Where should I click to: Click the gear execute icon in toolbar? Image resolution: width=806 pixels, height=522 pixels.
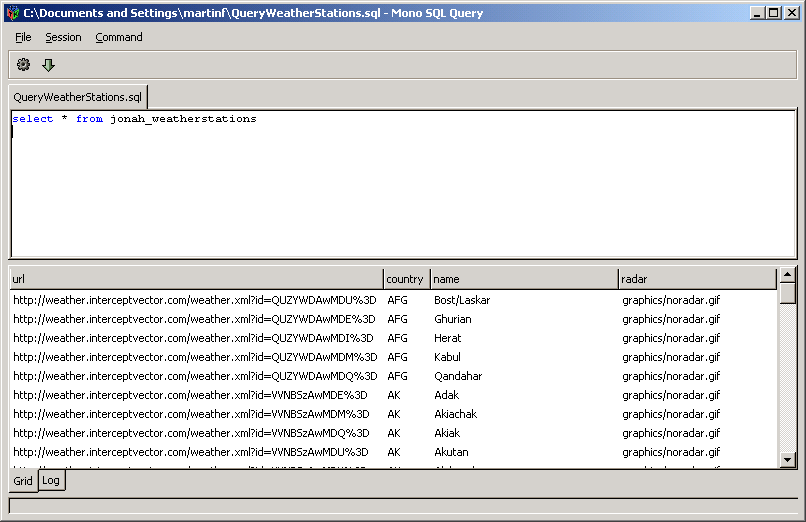(23, 65)
